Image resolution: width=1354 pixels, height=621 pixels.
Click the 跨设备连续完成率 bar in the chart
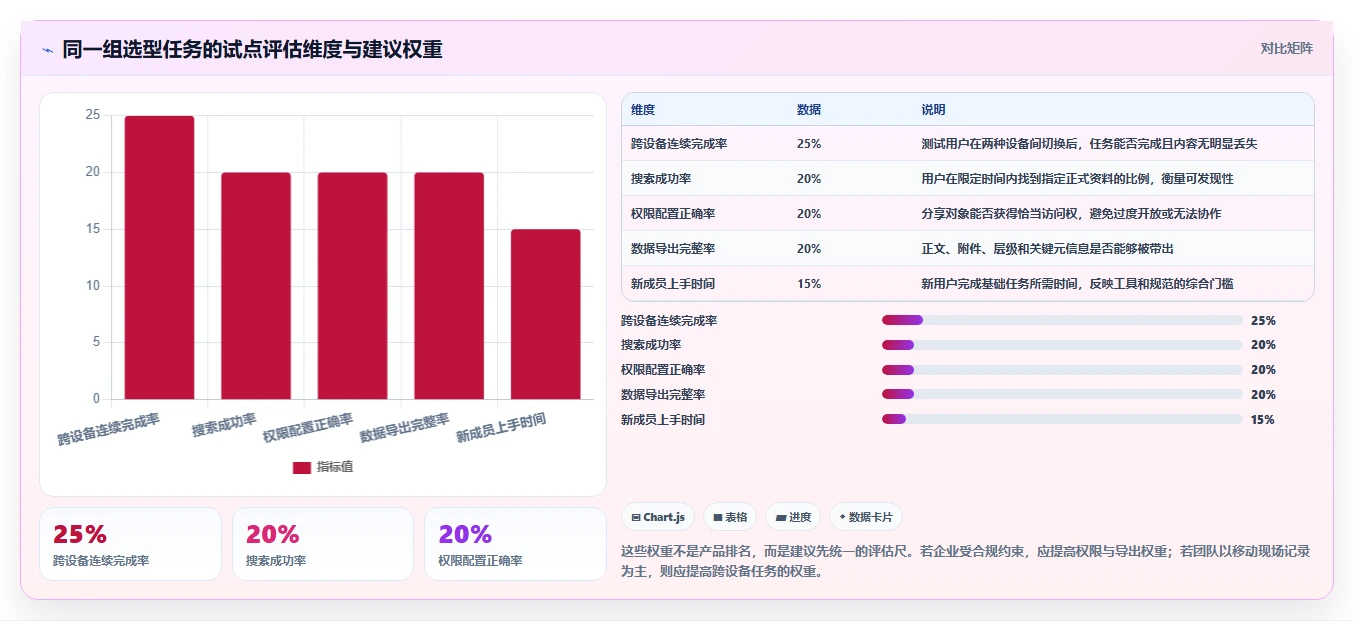[159, 257]
